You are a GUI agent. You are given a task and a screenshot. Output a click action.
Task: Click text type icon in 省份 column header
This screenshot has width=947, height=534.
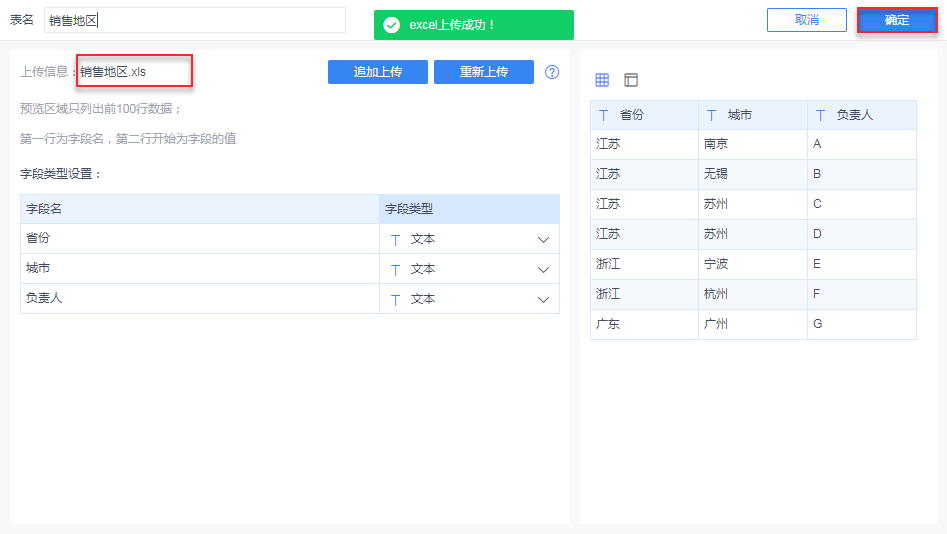(603, 115)
